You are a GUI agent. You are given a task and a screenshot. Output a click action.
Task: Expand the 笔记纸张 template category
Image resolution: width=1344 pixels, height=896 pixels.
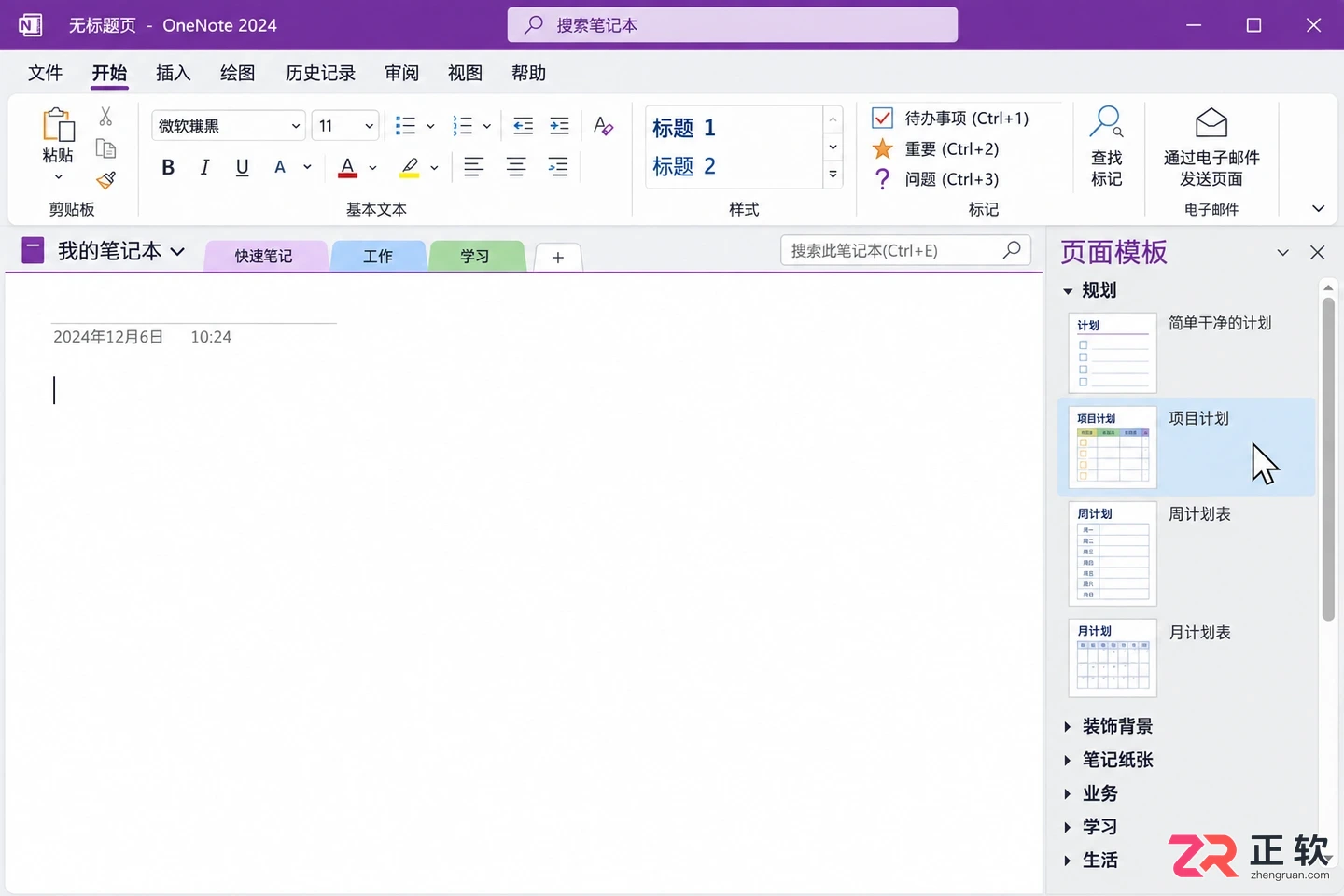pyautogui.click(x=1068, y=760)
